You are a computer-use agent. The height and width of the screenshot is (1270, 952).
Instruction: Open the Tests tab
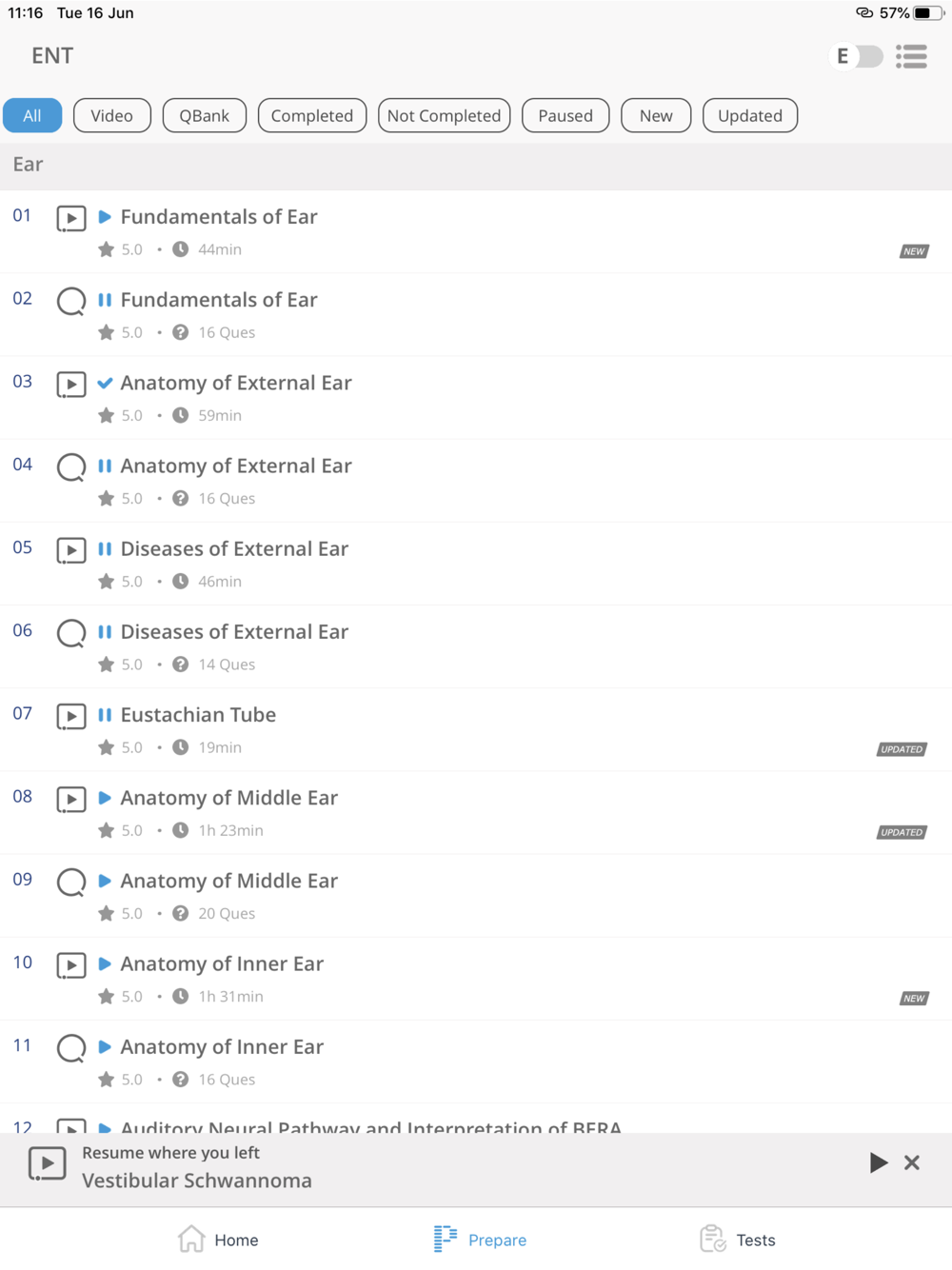coord(738,1239)
